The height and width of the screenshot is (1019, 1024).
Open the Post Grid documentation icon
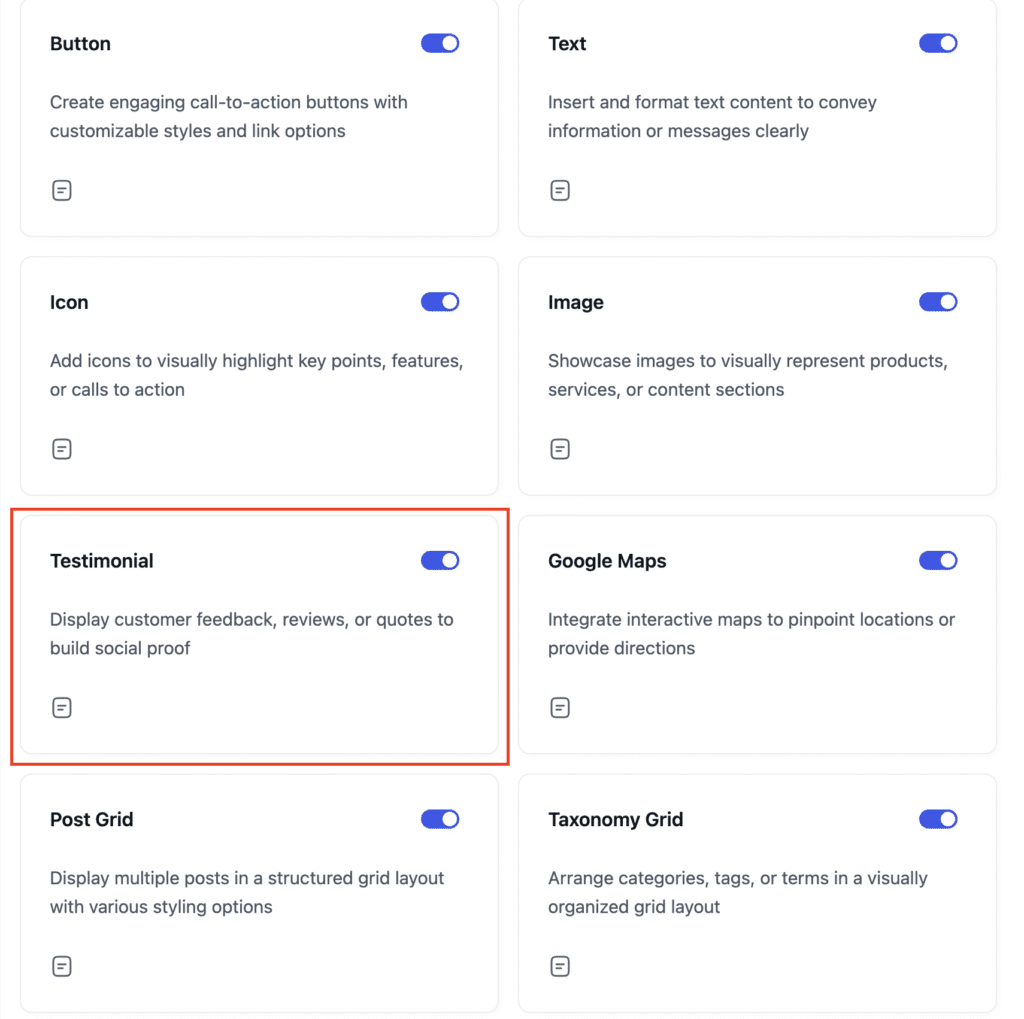click(x=61, y=966)
